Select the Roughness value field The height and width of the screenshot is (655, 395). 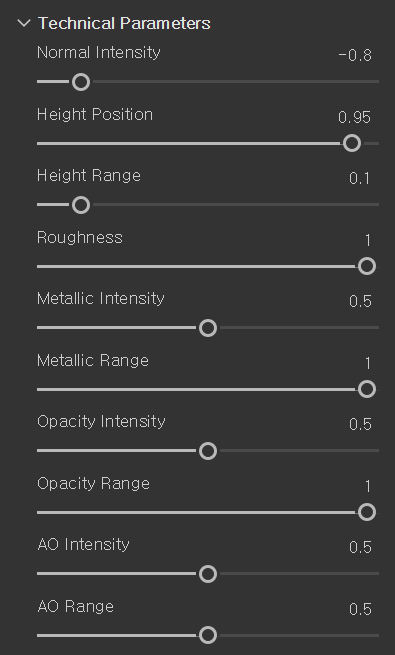pyautogui.click(x=368, y=240)
